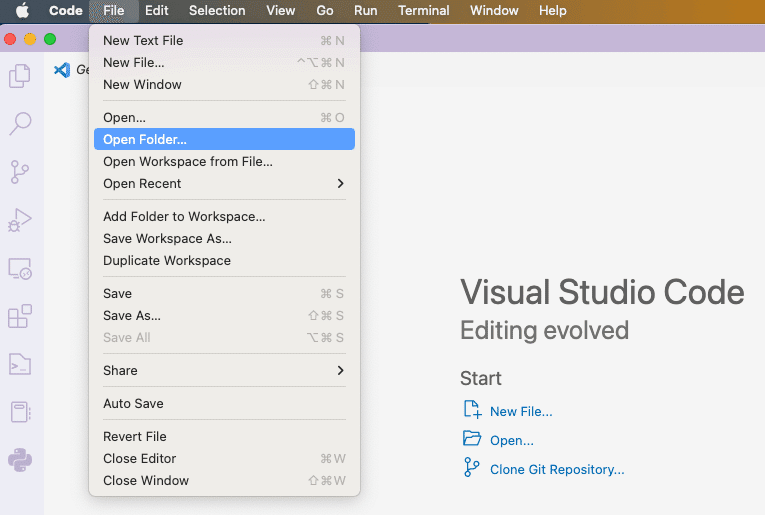
Task: Click the red close window button
Action: (10, 39)
